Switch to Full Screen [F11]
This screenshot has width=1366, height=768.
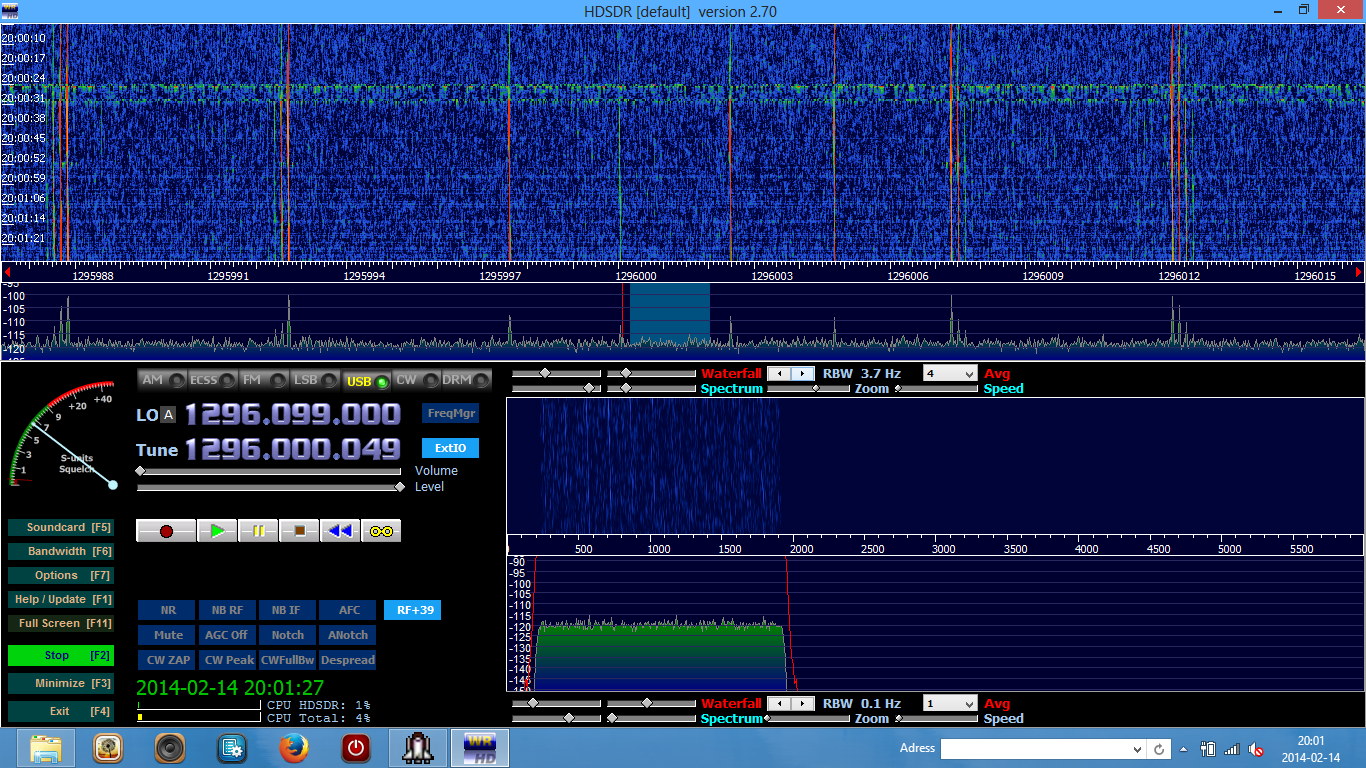pos(60,623)
